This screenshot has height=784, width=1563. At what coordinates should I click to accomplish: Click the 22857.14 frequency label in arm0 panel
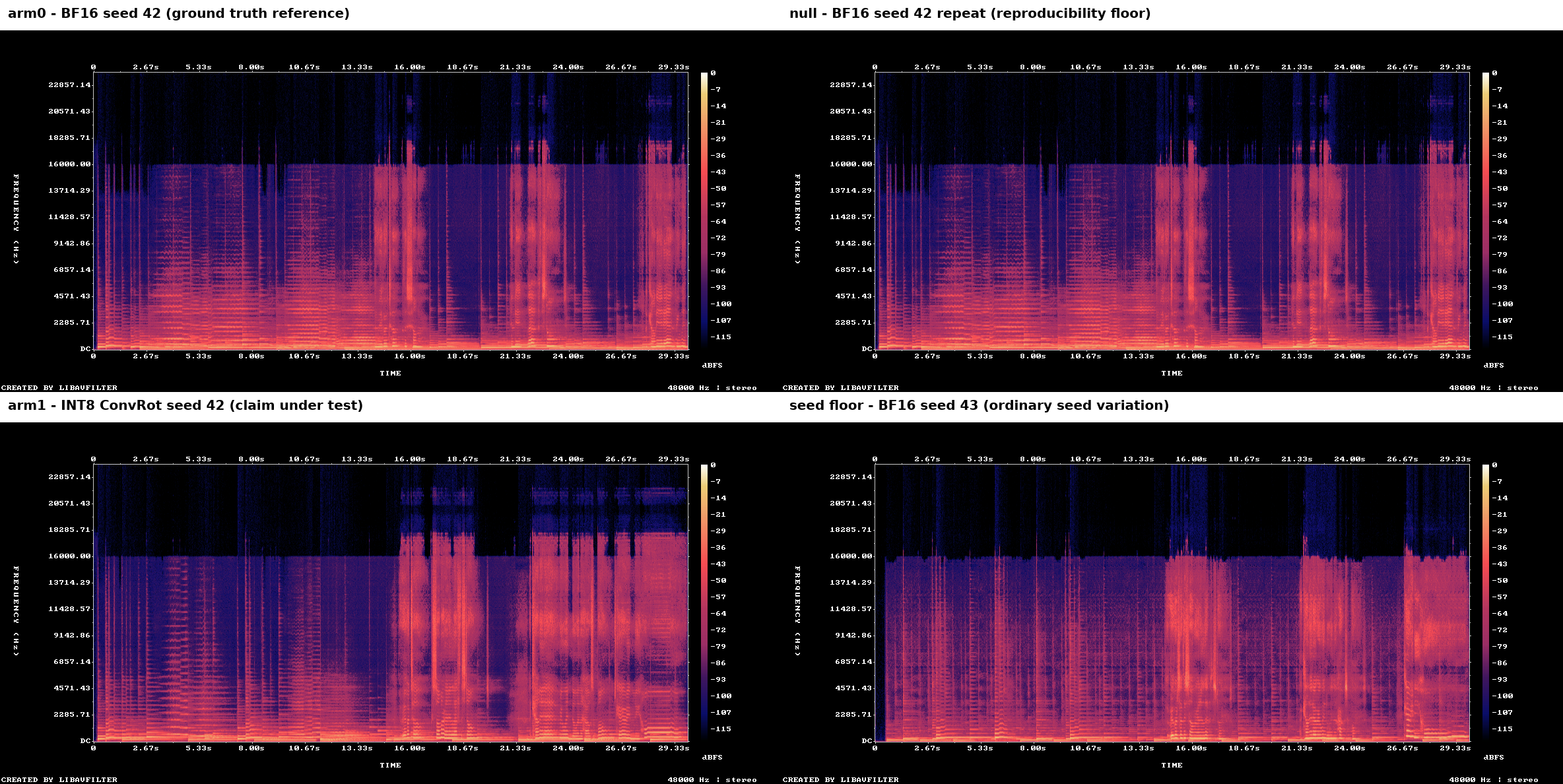click(x=69, y=84)
